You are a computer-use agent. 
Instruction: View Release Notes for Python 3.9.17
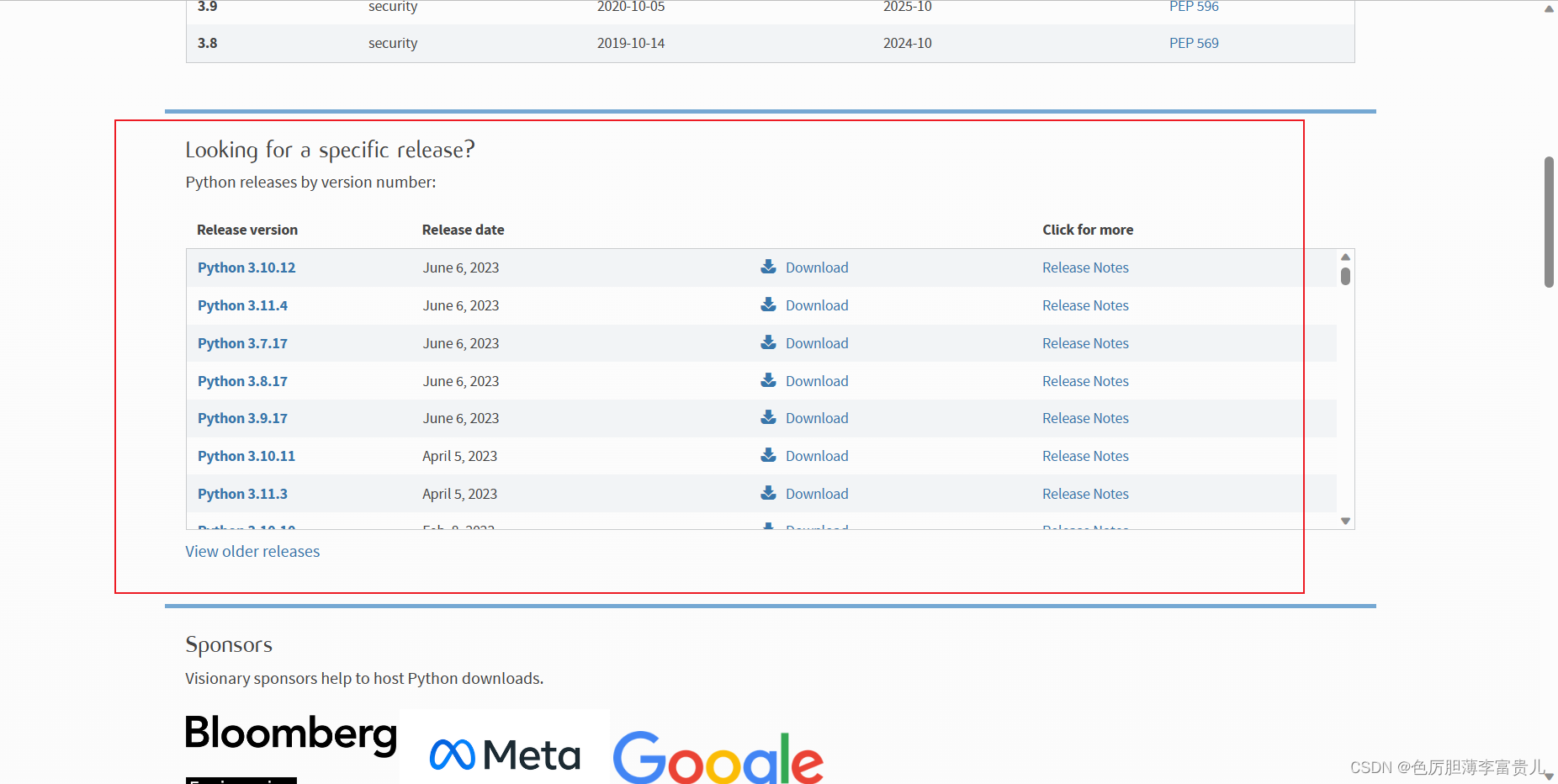point(1085,418)
